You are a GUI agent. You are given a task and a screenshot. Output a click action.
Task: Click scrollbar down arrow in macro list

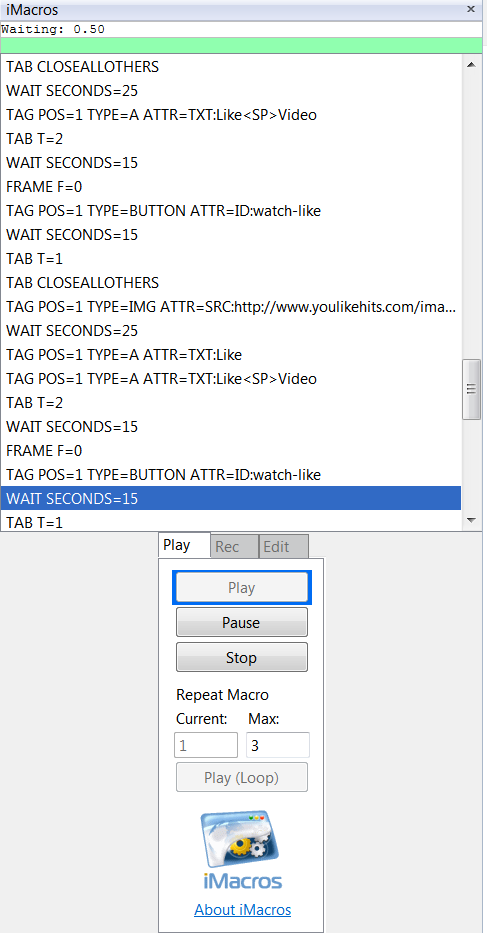(472, 520)
